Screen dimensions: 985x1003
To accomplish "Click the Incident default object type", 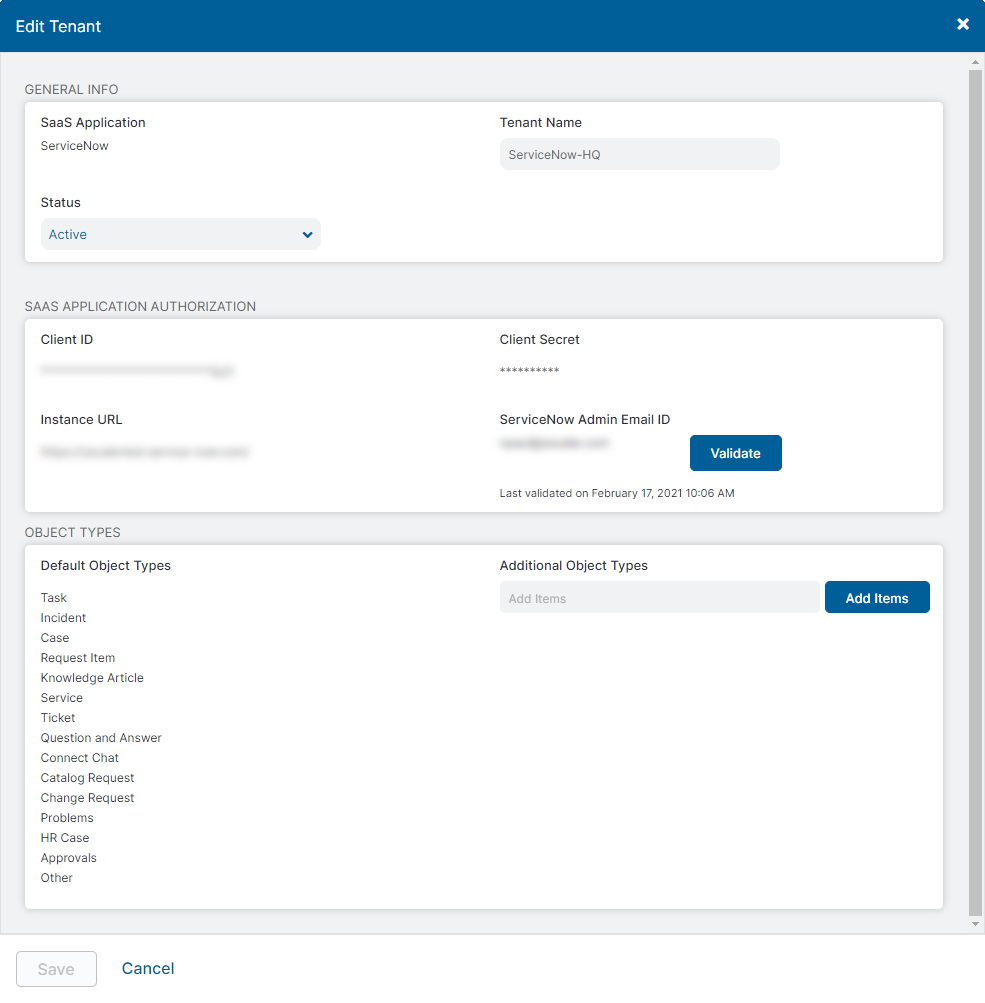I will tap(63, 618).
